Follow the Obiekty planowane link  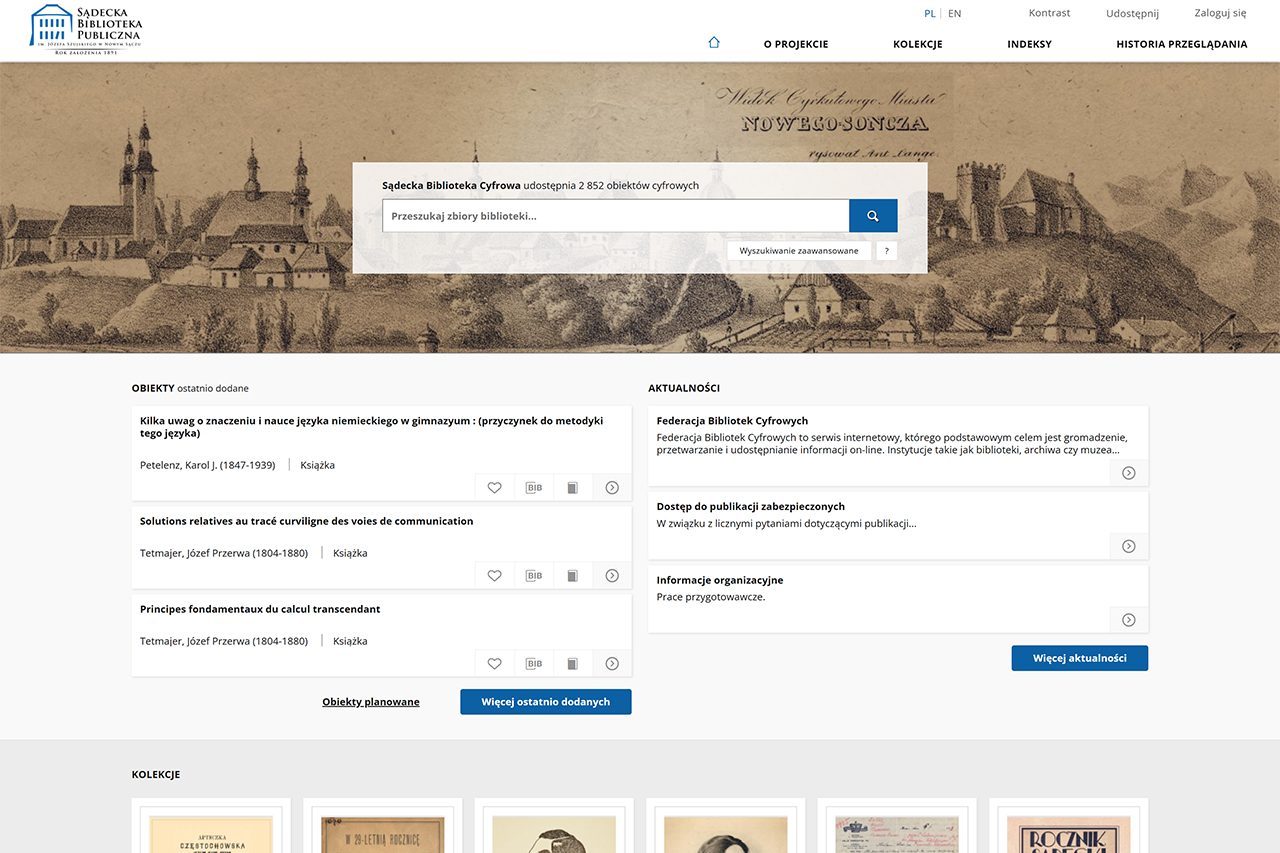coord(371,702)
